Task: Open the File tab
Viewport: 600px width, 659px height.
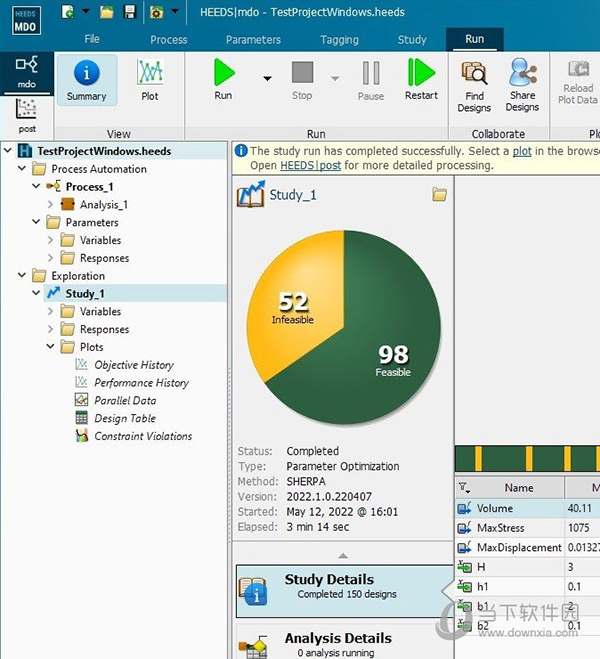Action: click(x=92, y=39)
